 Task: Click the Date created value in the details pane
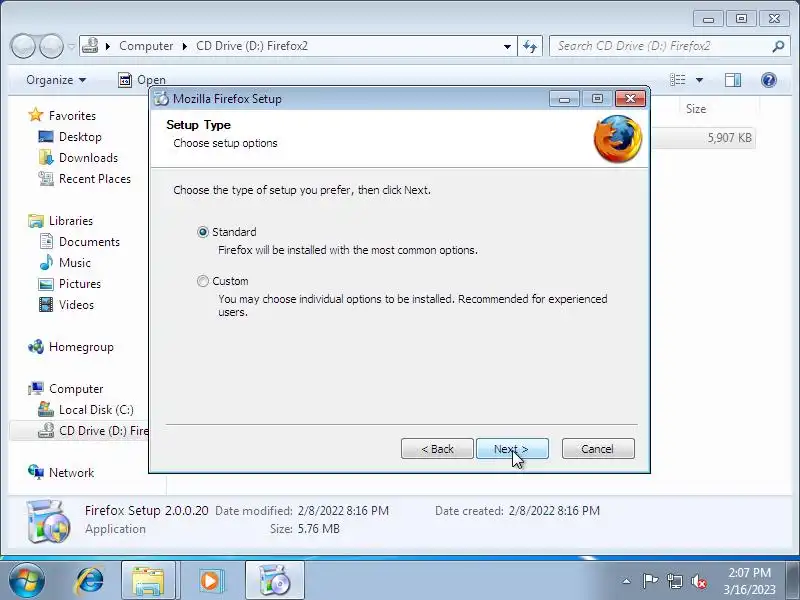pos(554,511)
